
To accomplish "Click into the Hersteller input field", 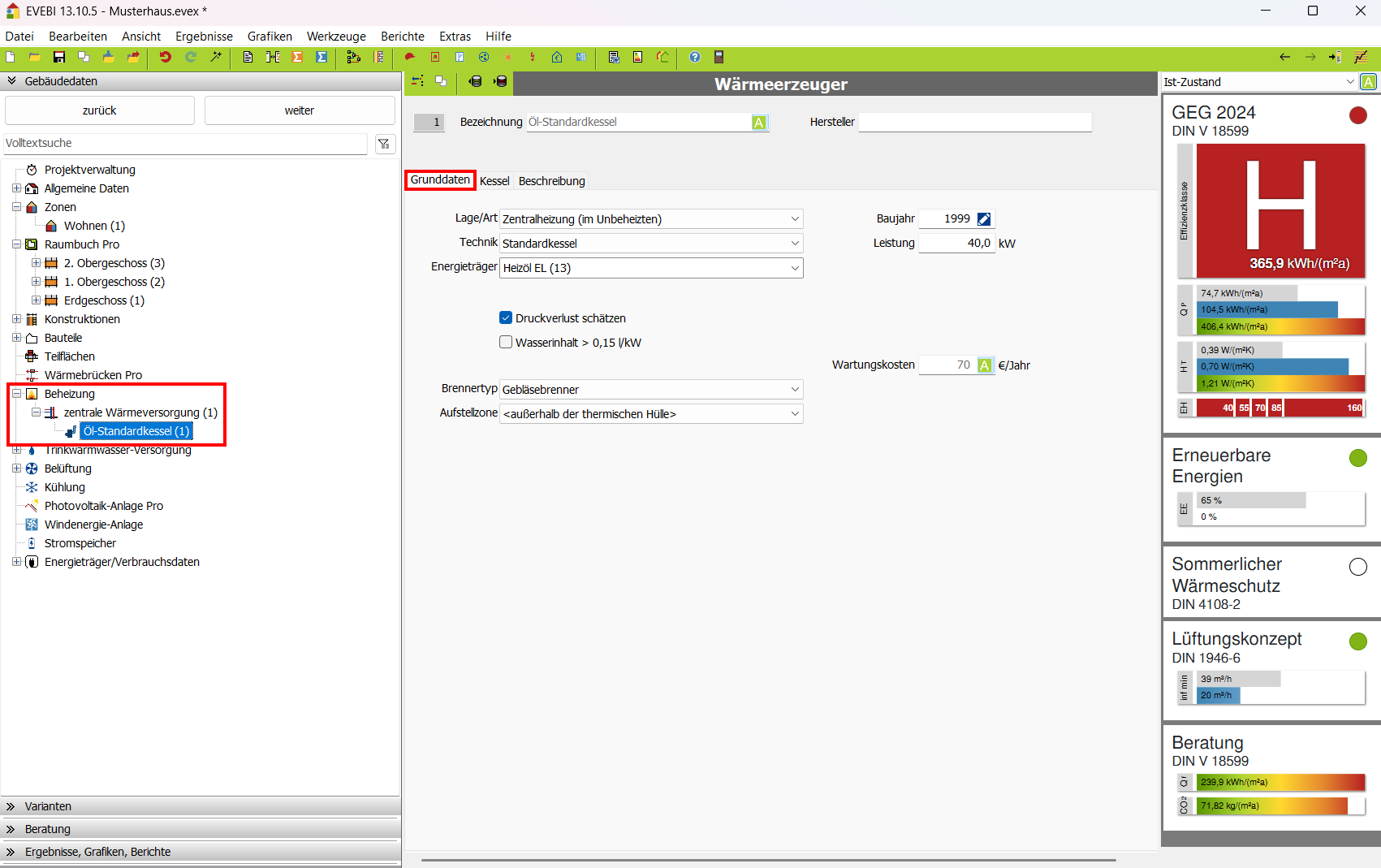I will [x=974, y=123].
